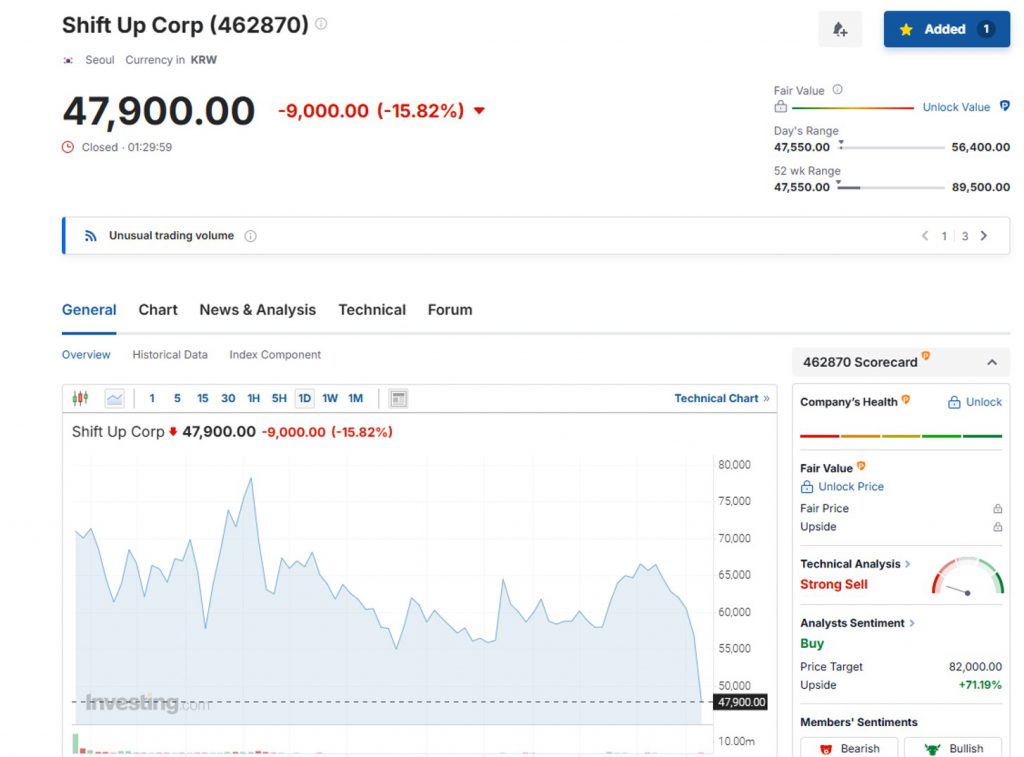Click Unlock for Company's Health

pos(974,402)
